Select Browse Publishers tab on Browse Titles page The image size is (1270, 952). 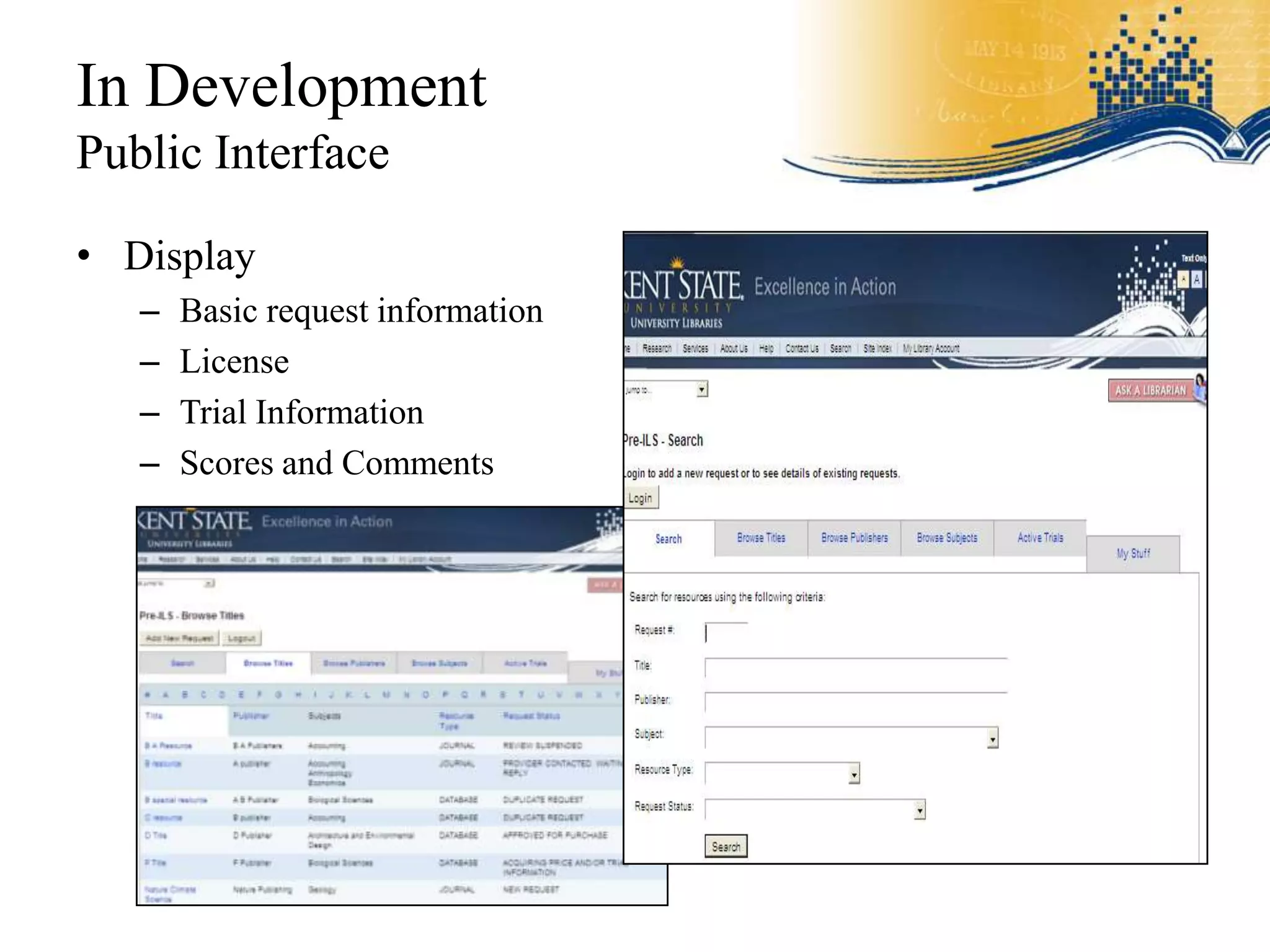point(353,663)
